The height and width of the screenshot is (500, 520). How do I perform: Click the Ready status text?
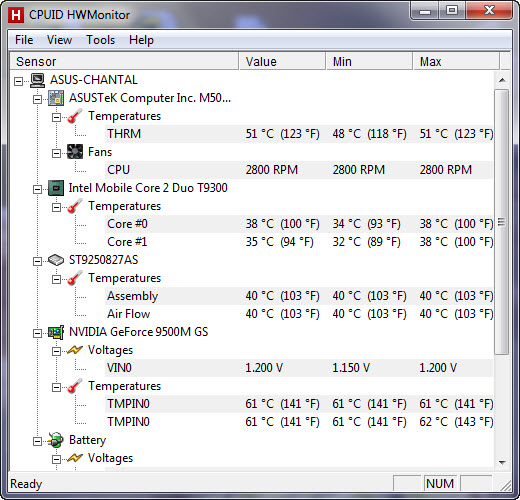tap(26, 484)
